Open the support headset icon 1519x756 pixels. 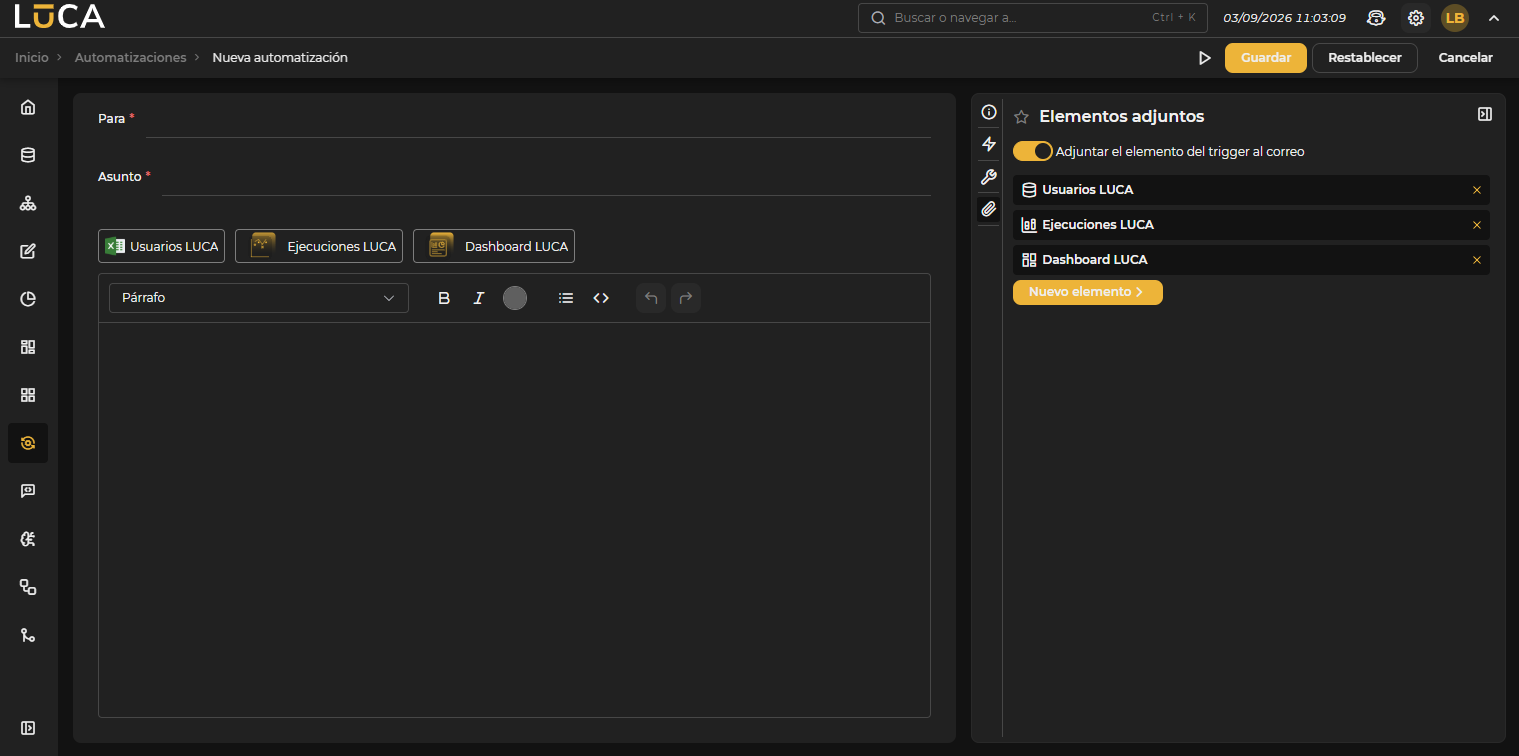[x=1376, y=18]
